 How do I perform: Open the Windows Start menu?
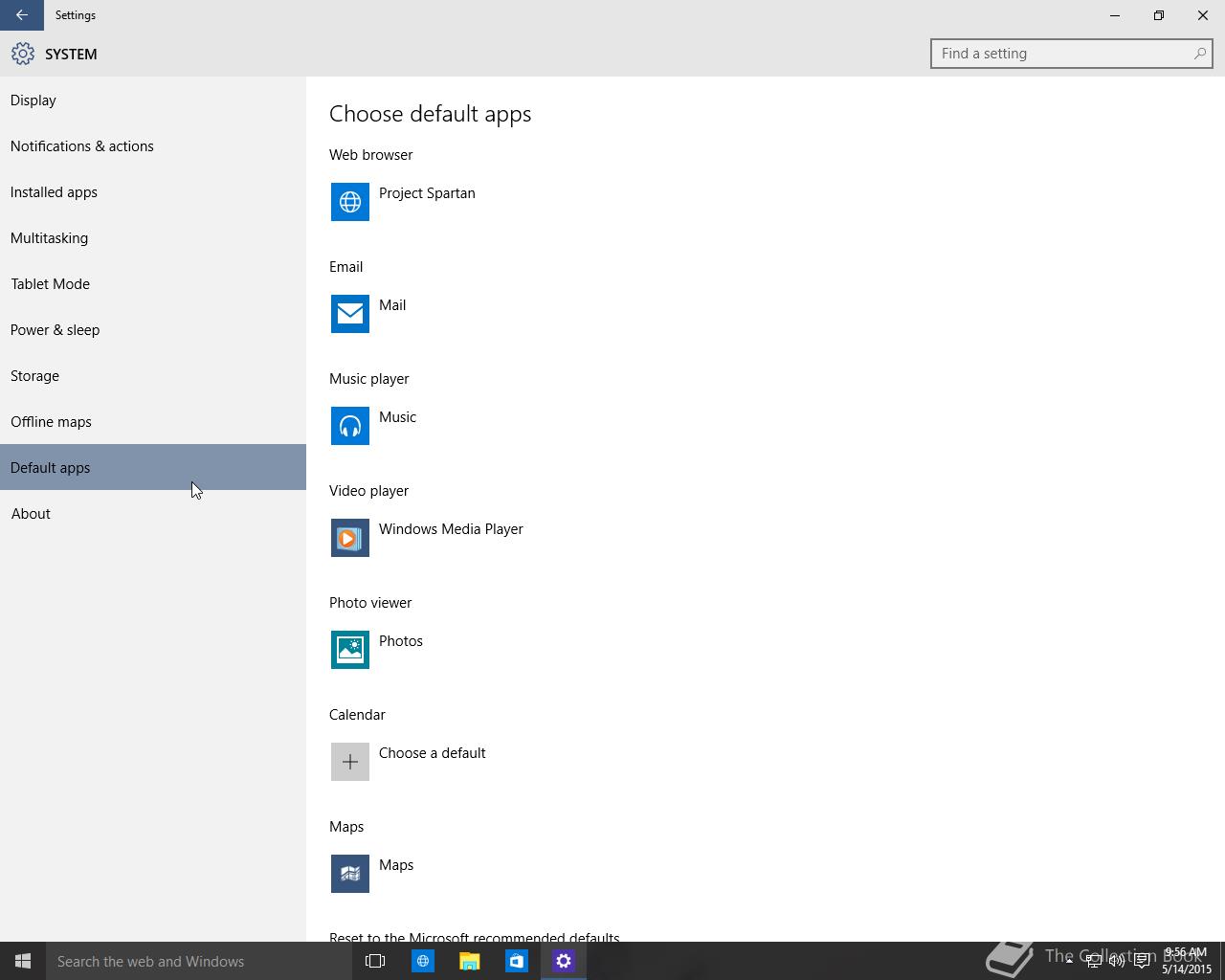[23, 961]
